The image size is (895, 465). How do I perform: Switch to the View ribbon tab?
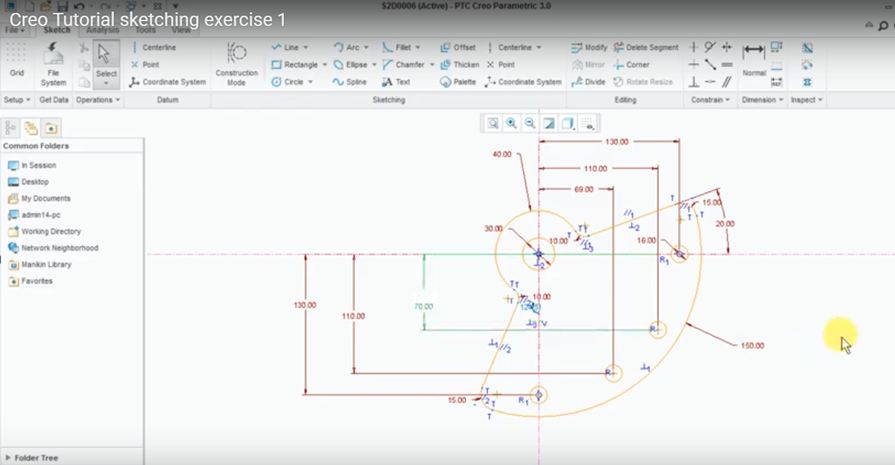[181, 30]
